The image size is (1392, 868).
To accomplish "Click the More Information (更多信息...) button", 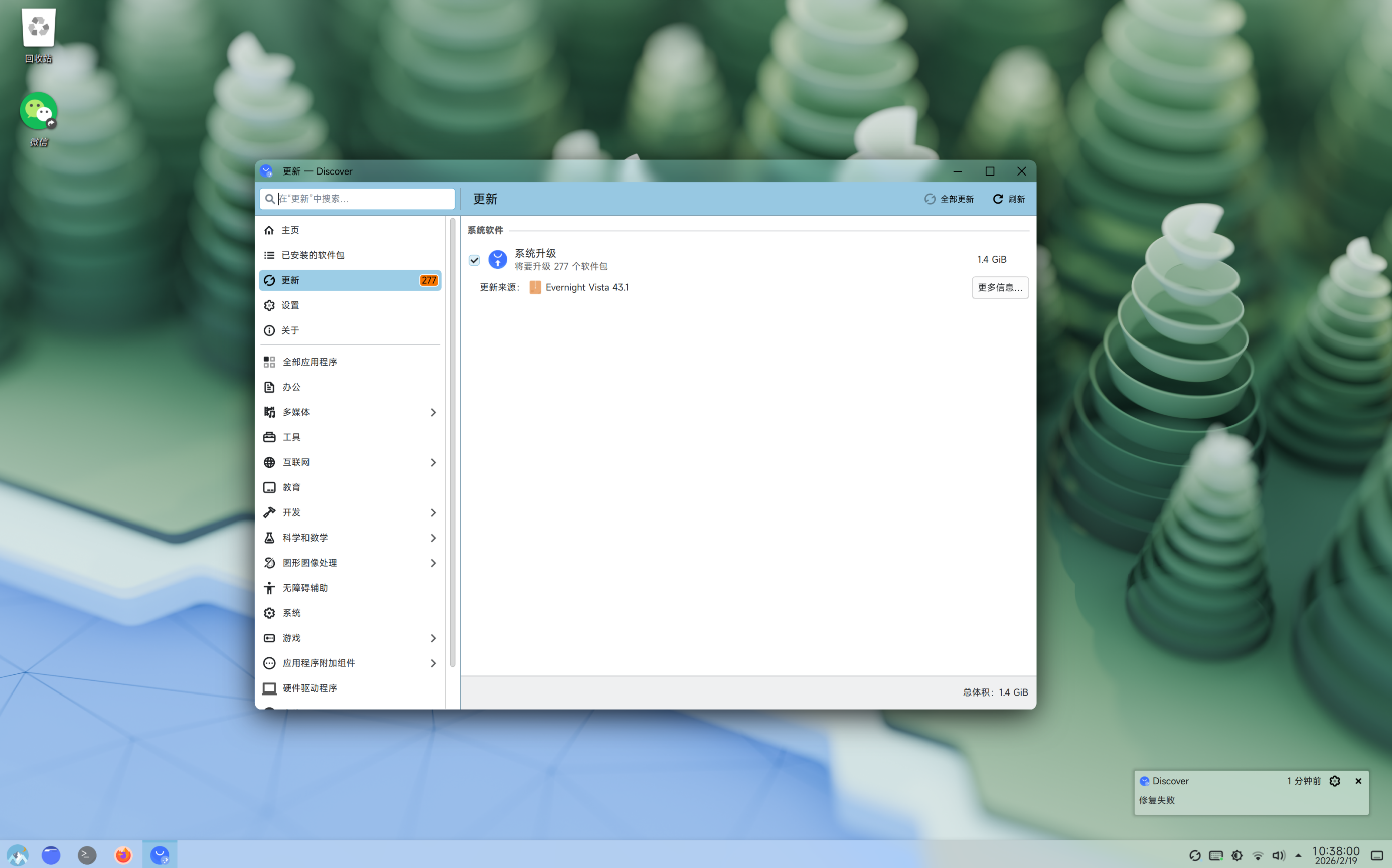I will click(x=1000, y=288).
